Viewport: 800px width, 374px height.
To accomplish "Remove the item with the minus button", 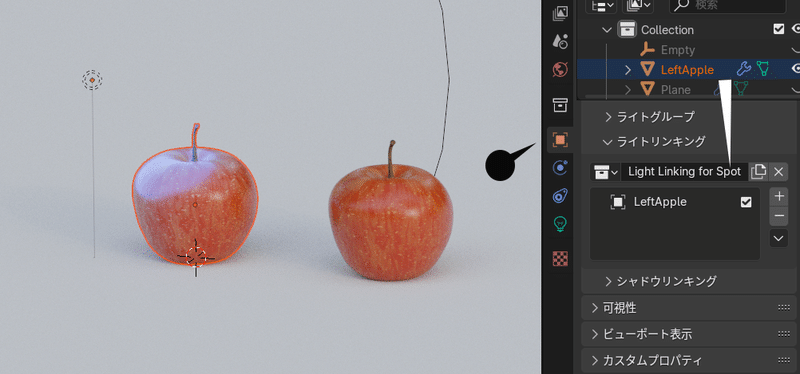I will coord(779,215).
